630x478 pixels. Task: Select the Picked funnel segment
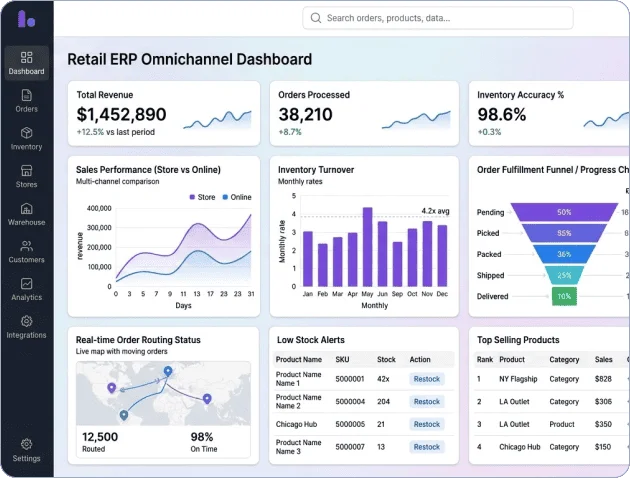(x=564, y=233)
